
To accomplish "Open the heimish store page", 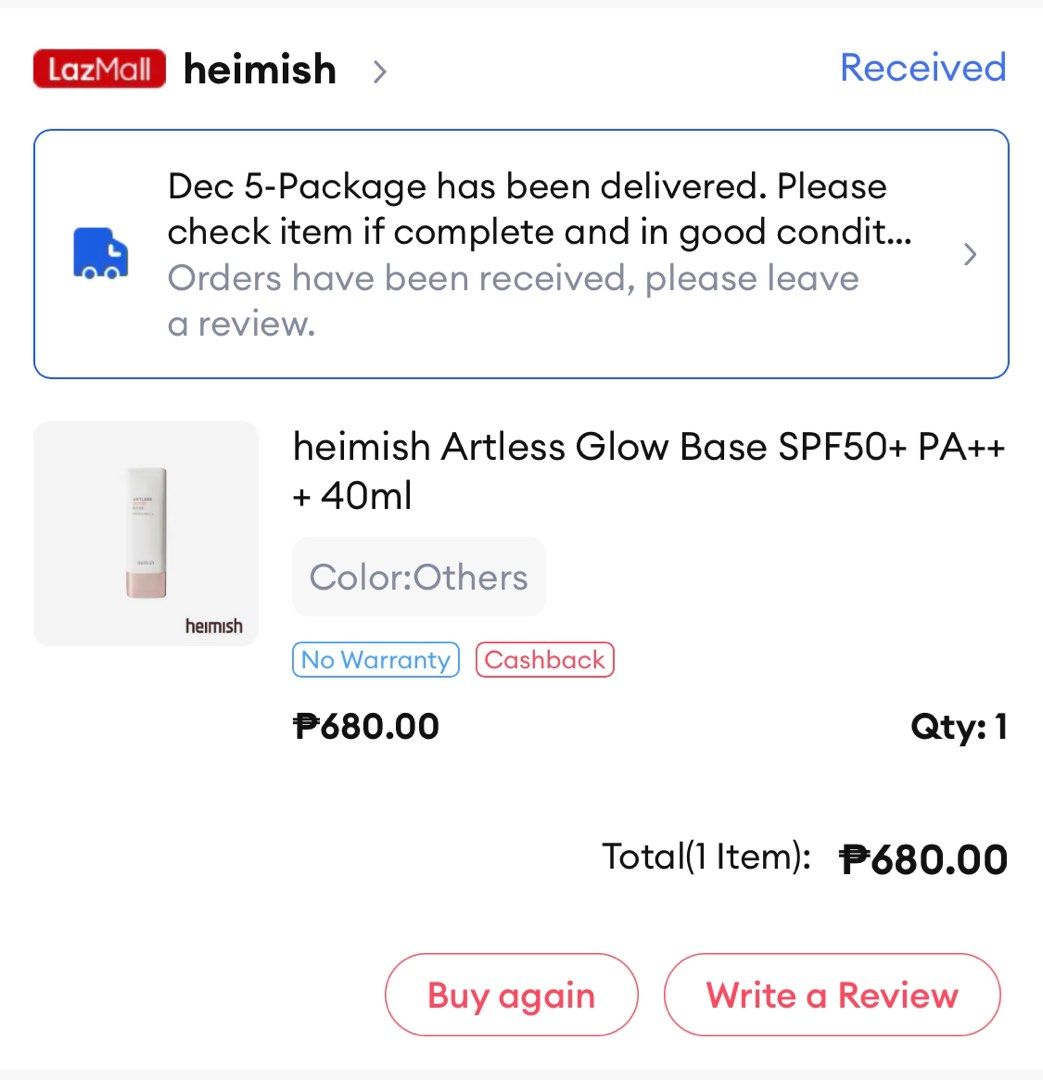I will coord(258,69).
